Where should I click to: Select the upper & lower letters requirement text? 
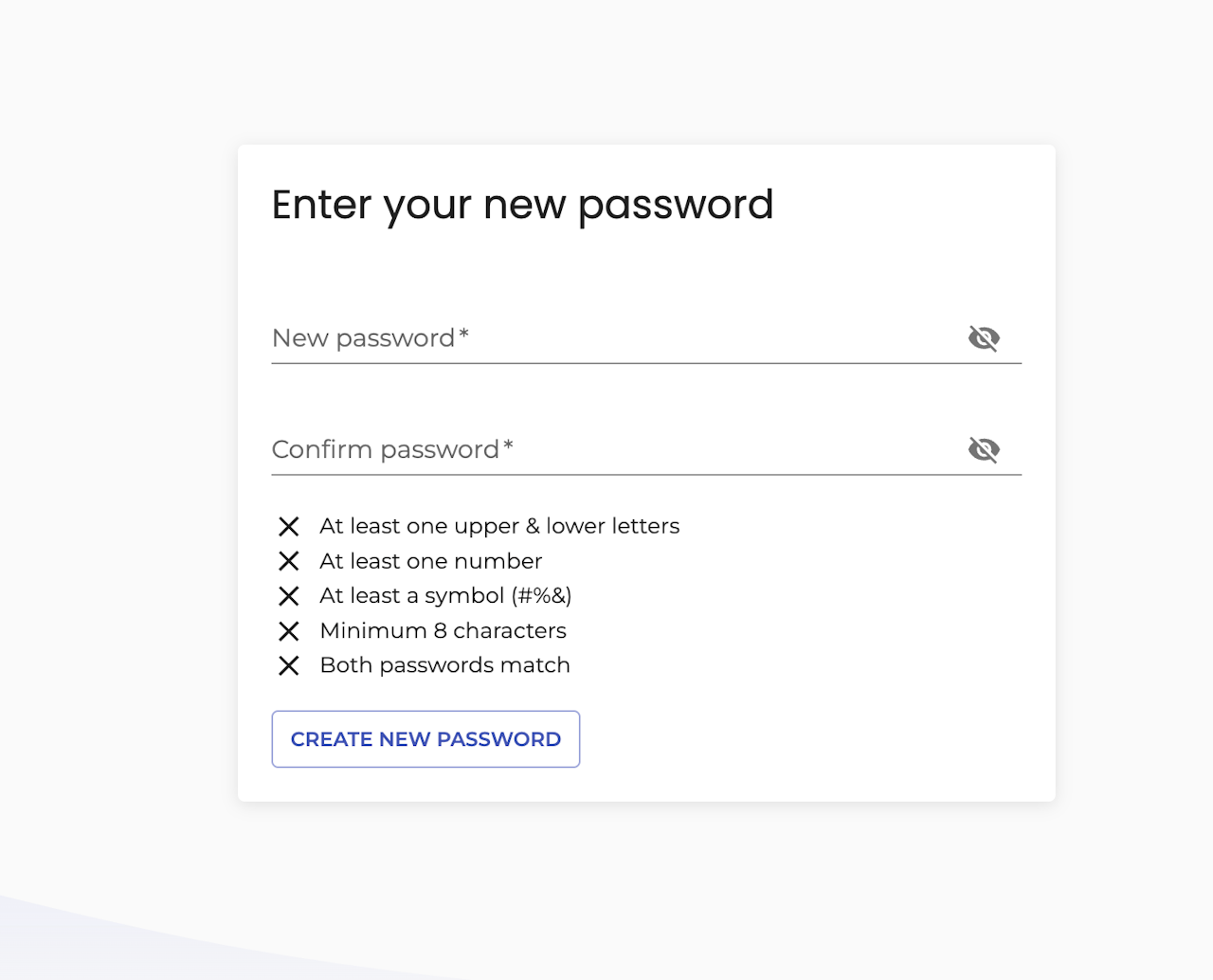pyautogui.click(x=499, y=526)
